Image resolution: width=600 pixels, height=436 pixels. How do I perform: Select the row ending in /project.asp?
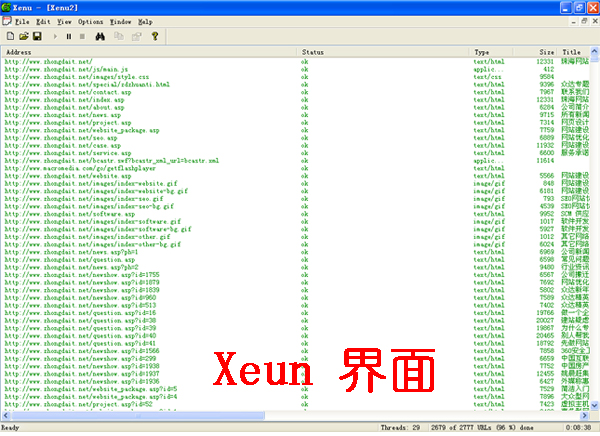point(297,123)
